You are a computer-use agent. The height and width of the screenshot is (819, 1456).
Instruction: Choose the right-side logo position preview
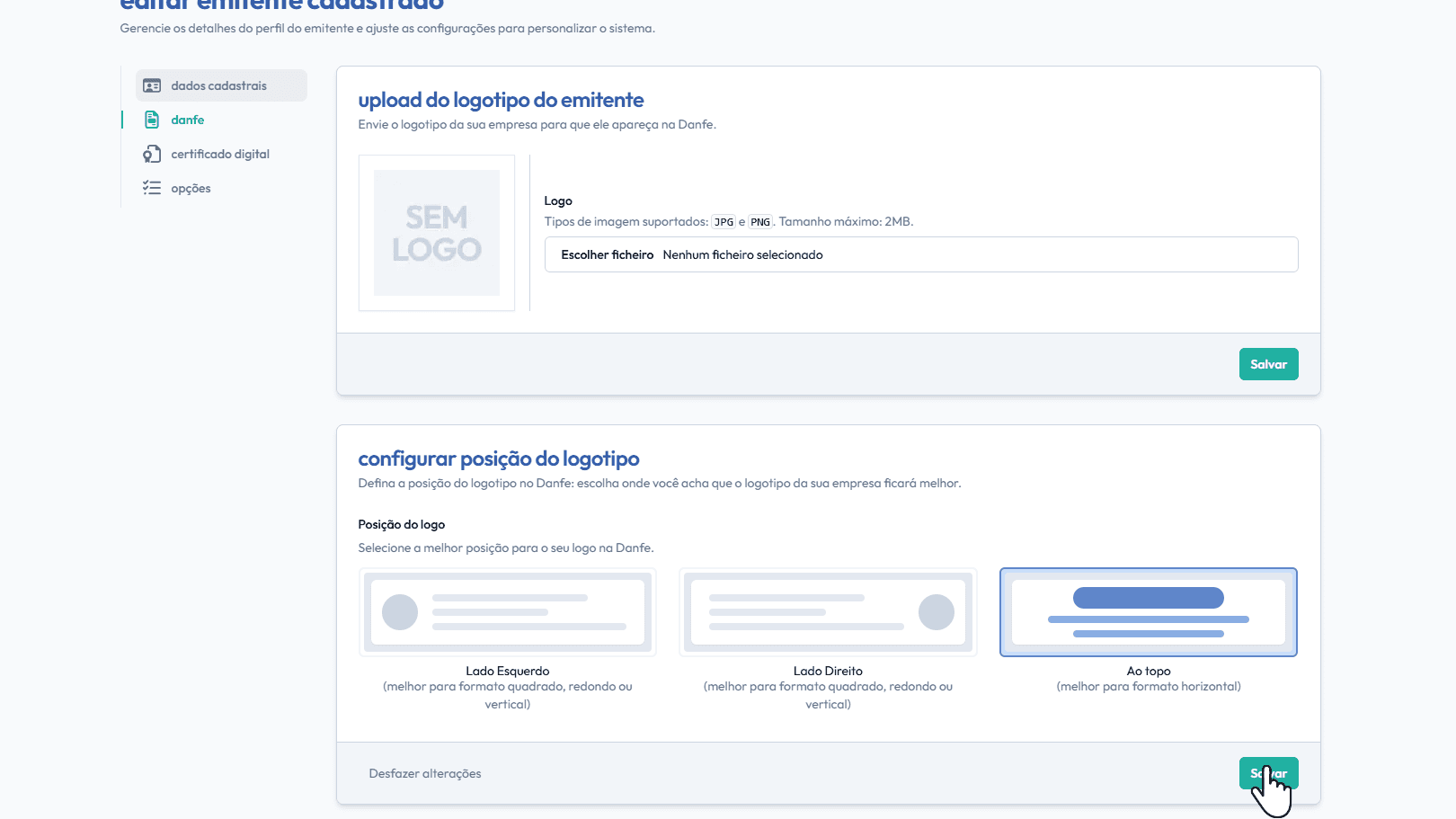click(828, 612)
